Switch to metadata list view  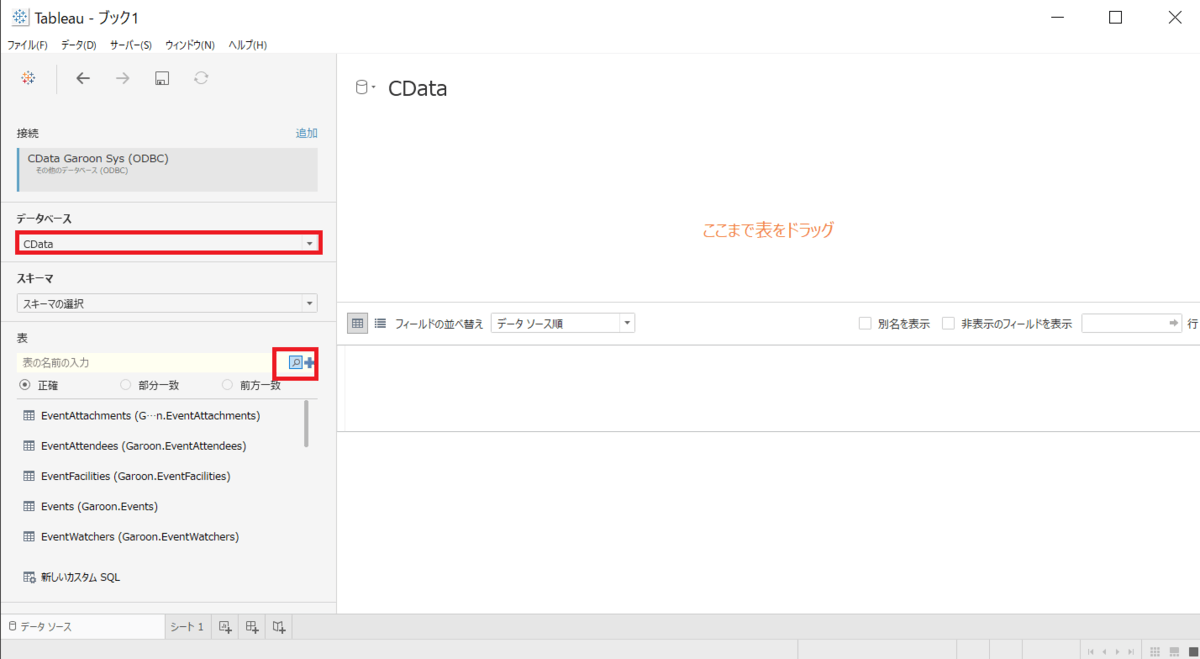tap(380, 323)
